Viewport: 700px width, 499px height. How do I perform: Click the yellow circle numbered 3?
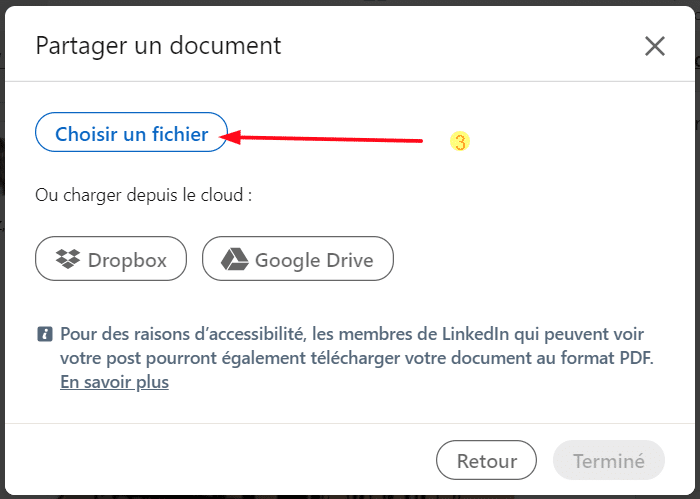(460, 141)
